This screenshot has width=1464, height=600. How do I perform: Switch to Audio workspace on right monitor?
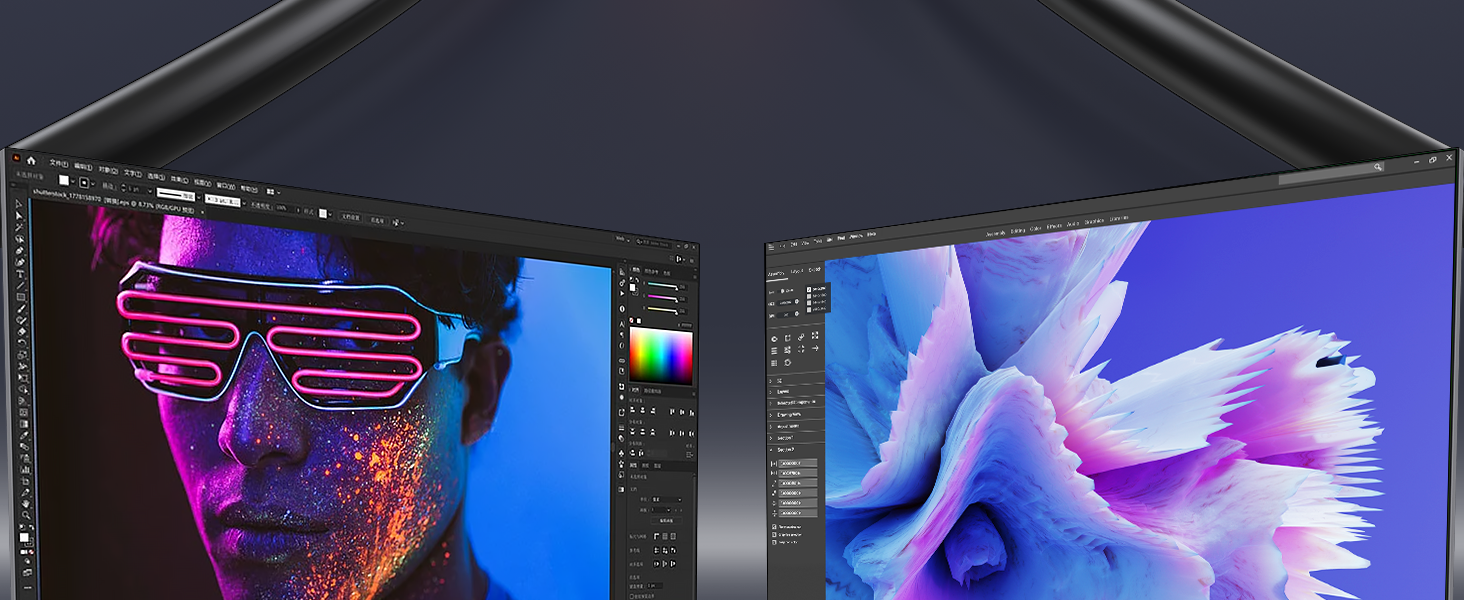pyautogui.click(x=1073, y=224)
